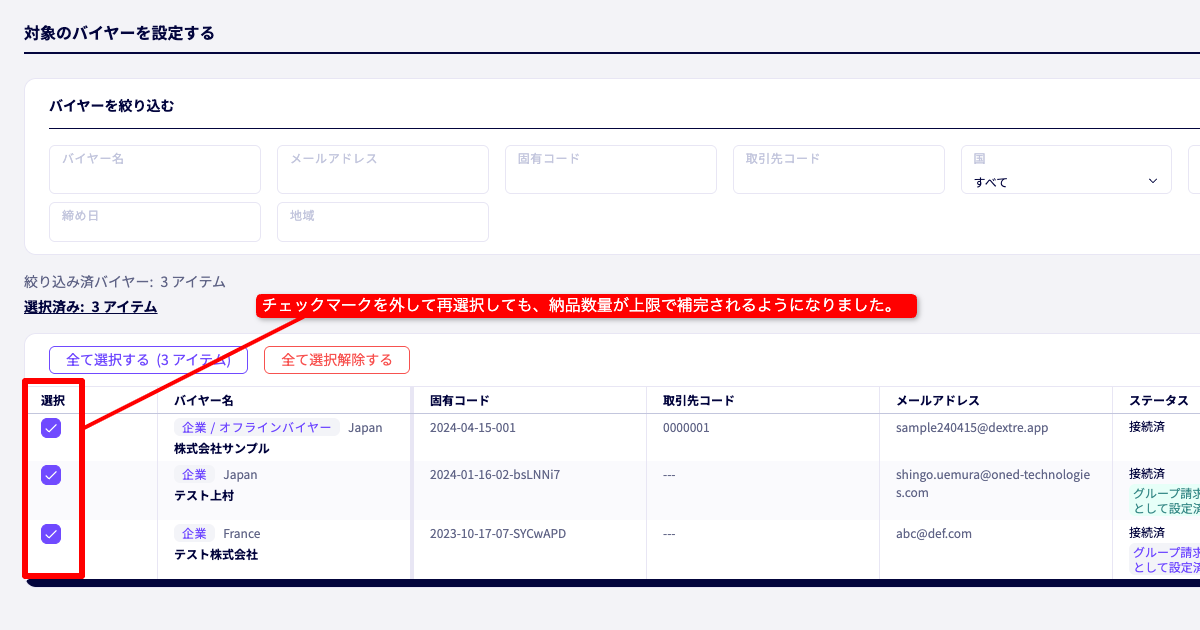Focus the 固有コード filter field
1200x630 pixels.
(611, 170)
